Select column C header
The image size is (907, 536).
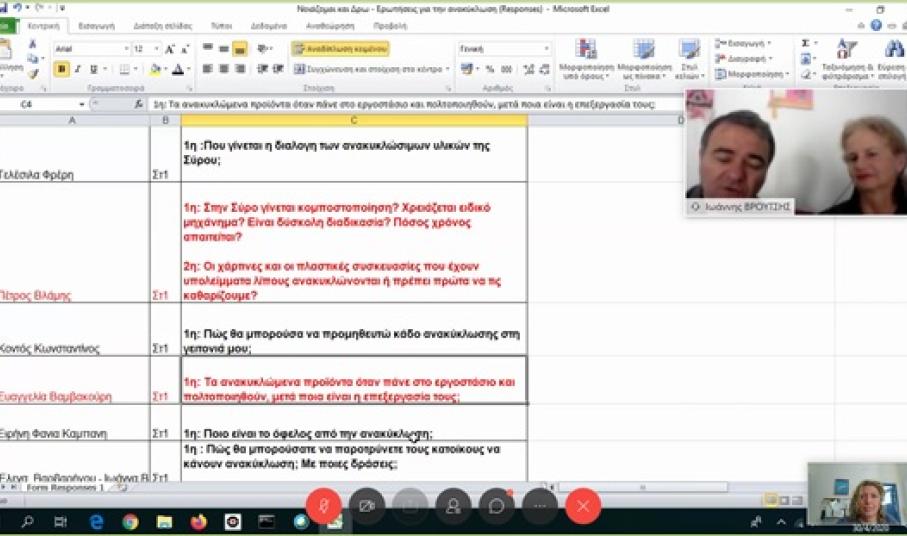point(353,120)
